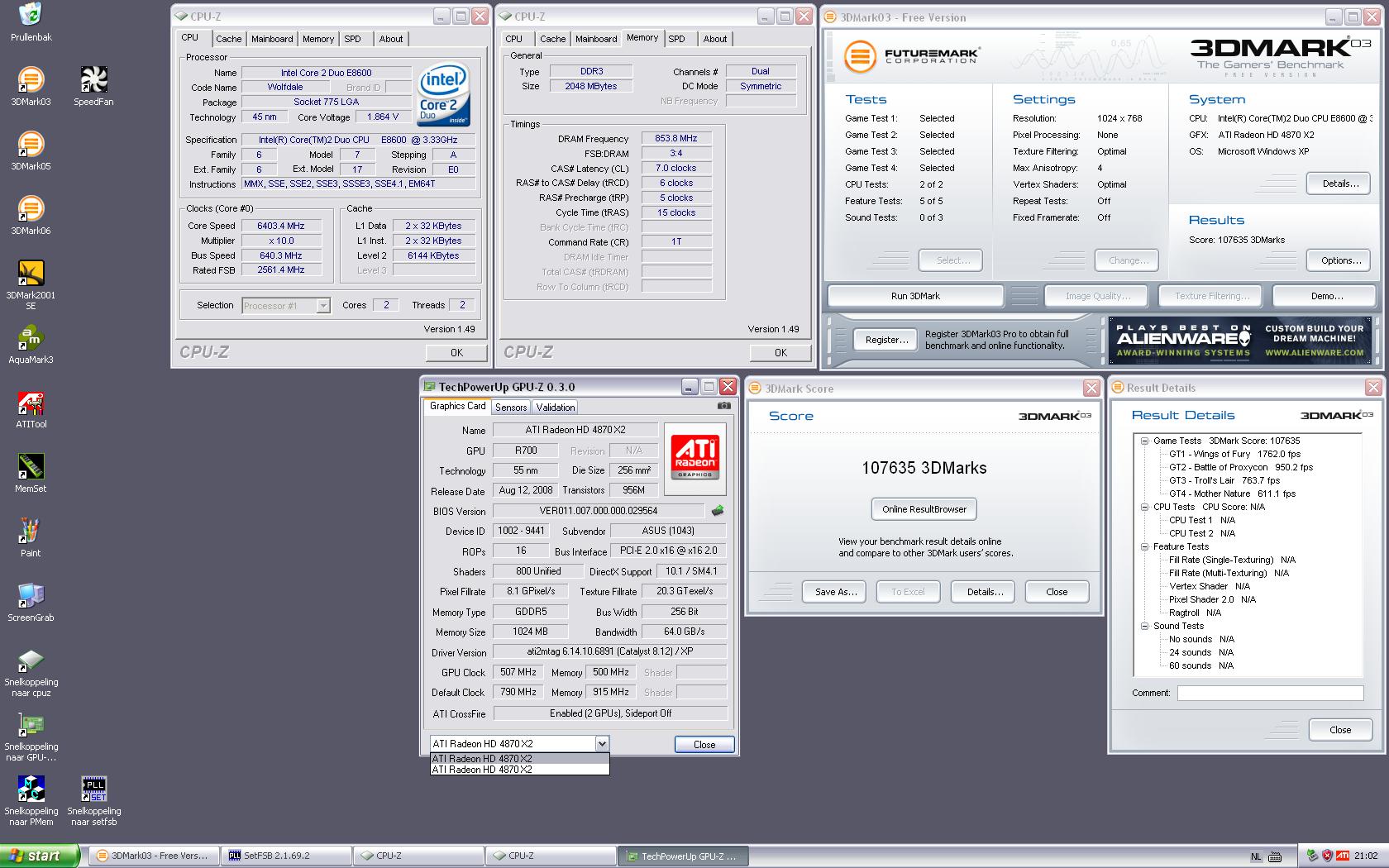Collapse Game Tests tree node
Viewport: 1389px width, 868px height.
[1144, 441]
